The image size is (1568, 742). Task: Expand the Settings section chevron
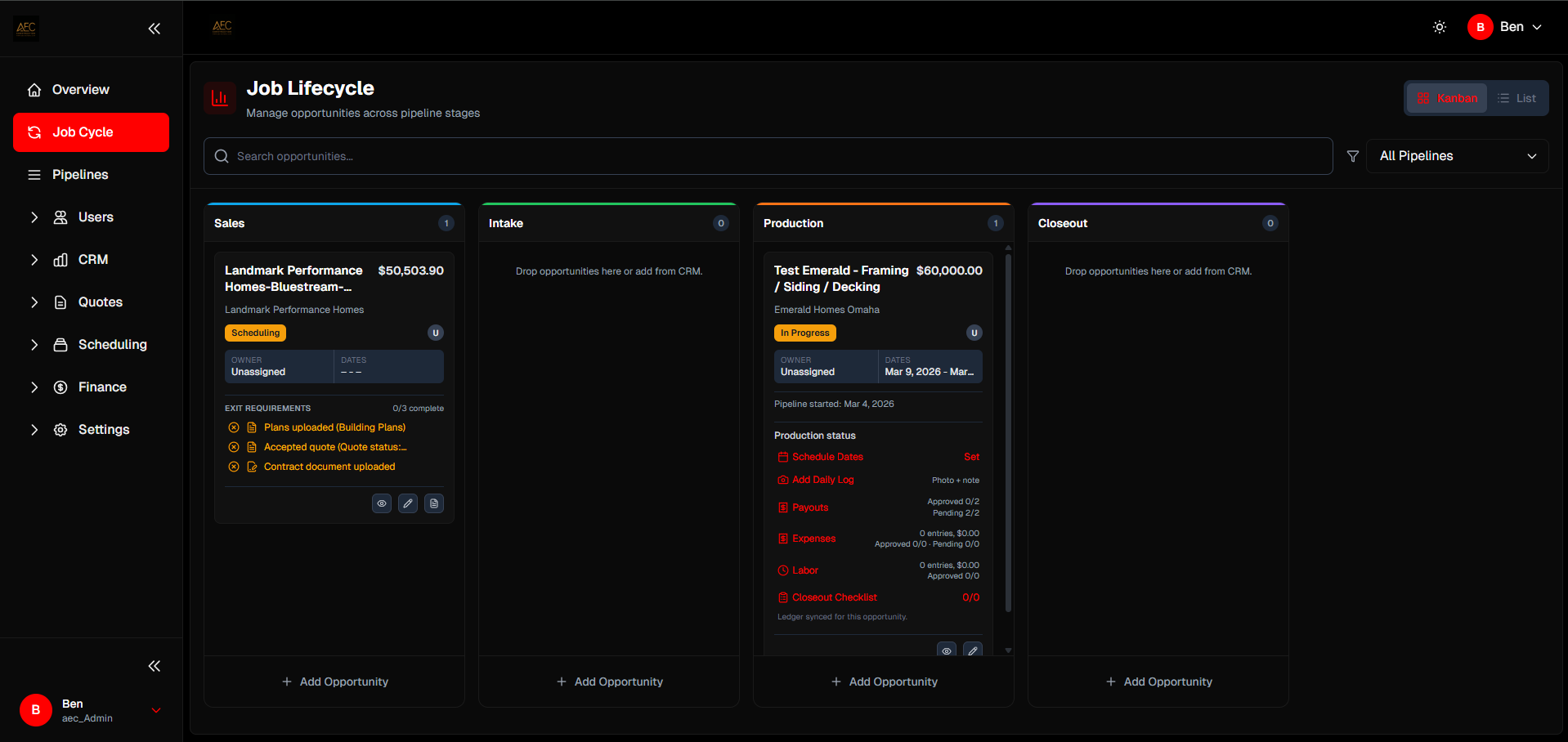coord(34,430)
